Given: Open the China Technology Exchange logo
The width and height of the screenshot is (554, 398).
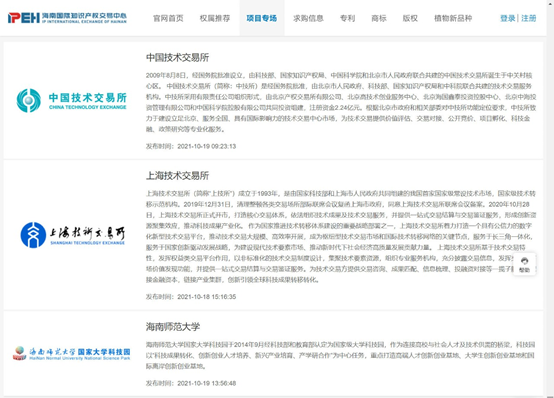Looking at the screenshot, I should (x=71, y=101).
